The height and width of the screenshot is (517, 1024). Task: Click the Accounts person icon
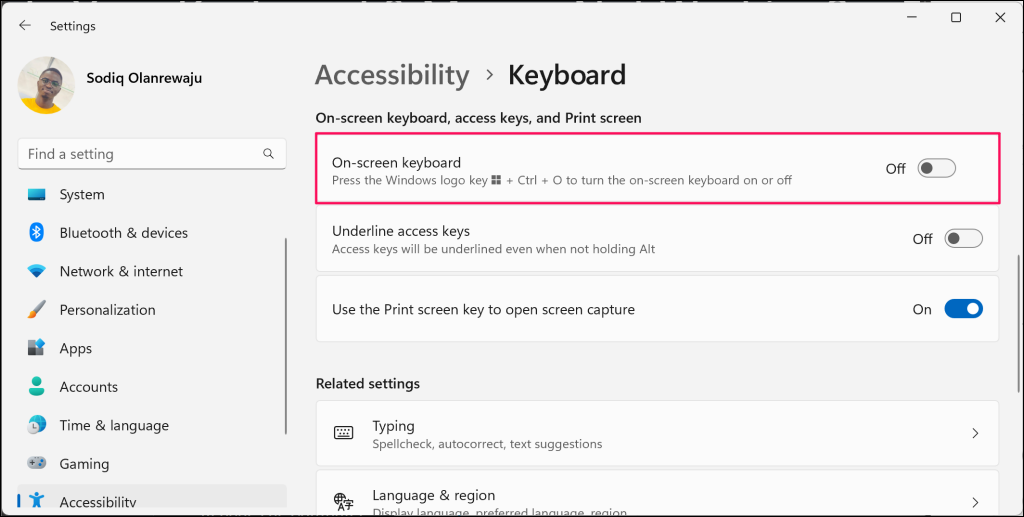pyautogui.click(x=37, y=387)
